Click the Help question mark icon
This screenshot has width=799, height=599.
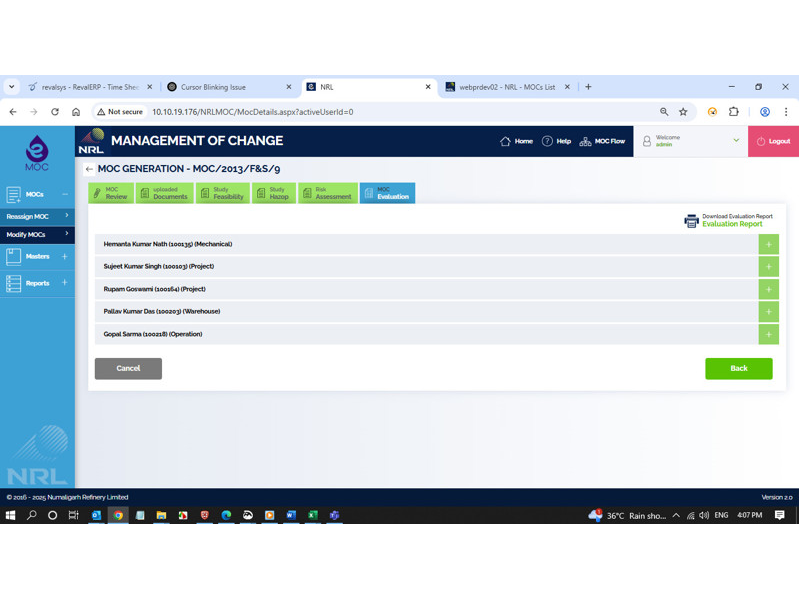click(x=547, y=141)
